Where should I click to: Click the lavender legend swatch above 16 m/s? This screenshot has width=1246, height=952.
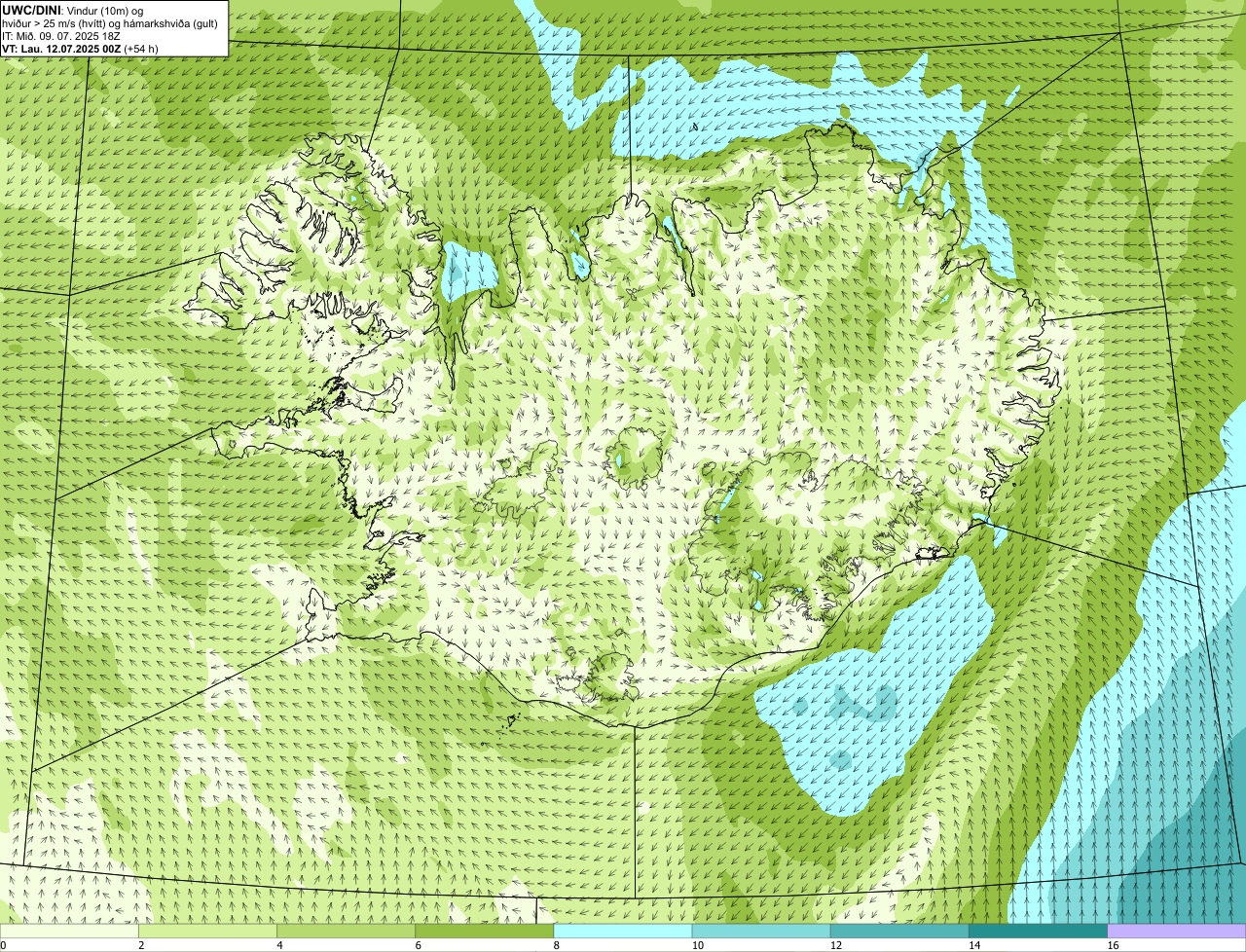[1177, 932]
